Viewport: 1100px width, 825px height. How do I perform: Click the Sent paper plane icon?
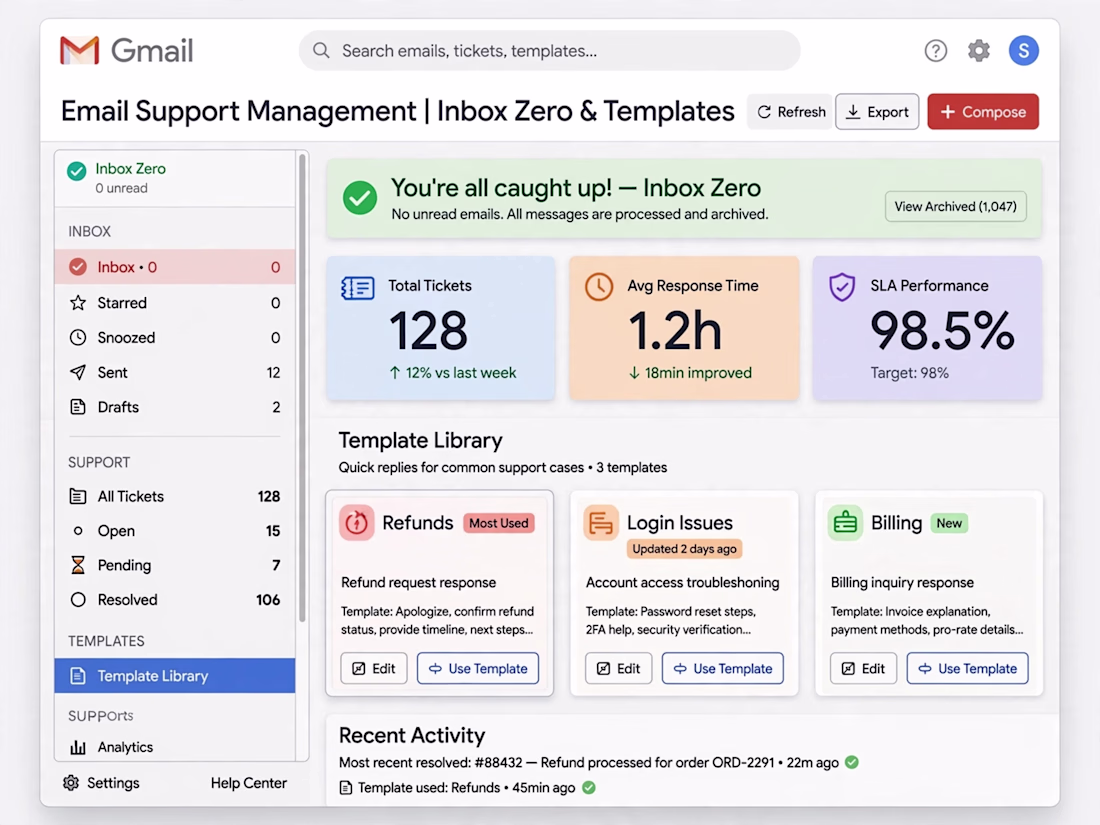coord(78,373)
